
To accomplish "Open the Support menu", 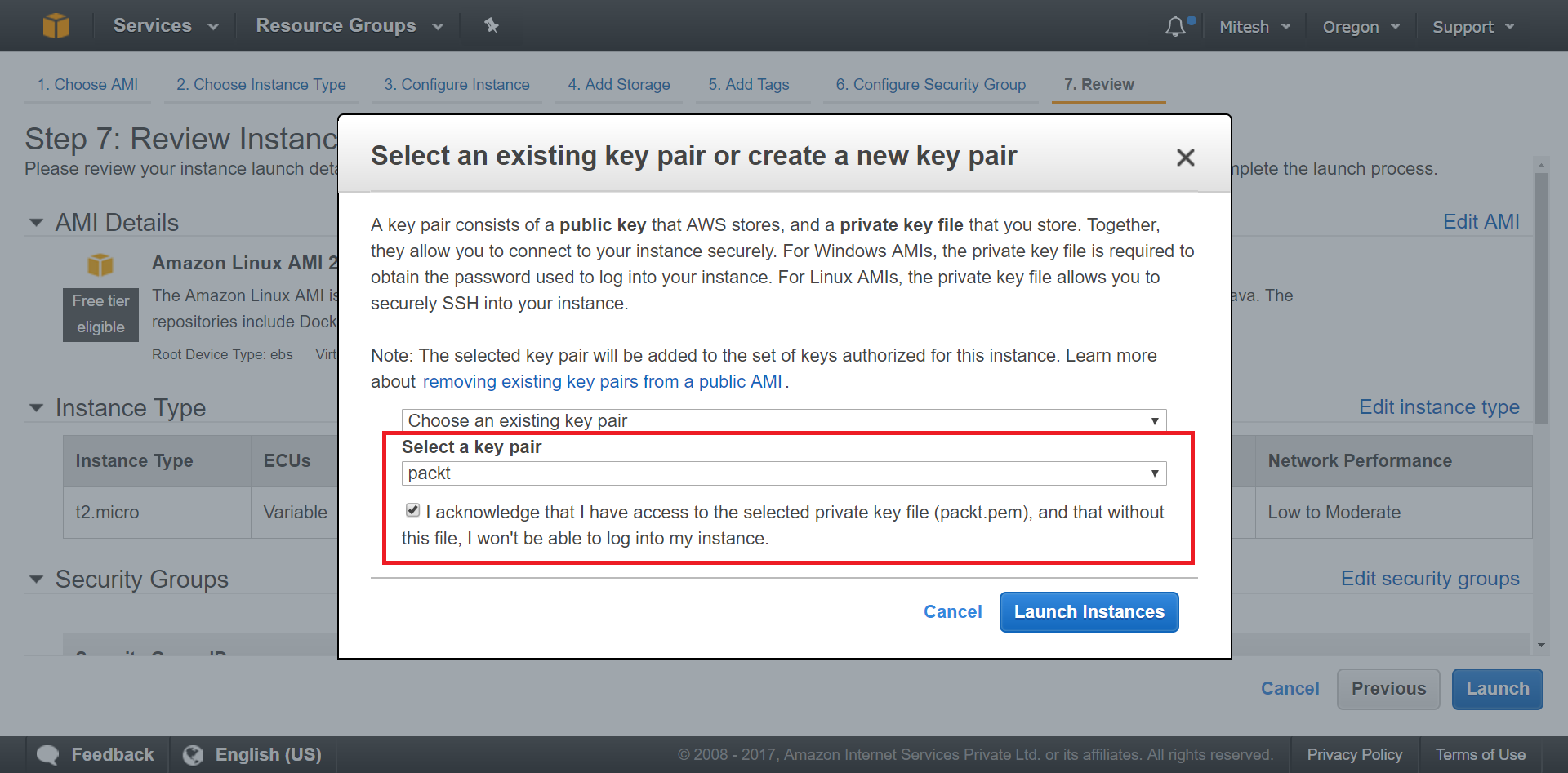I will [x=1473, y=27].
